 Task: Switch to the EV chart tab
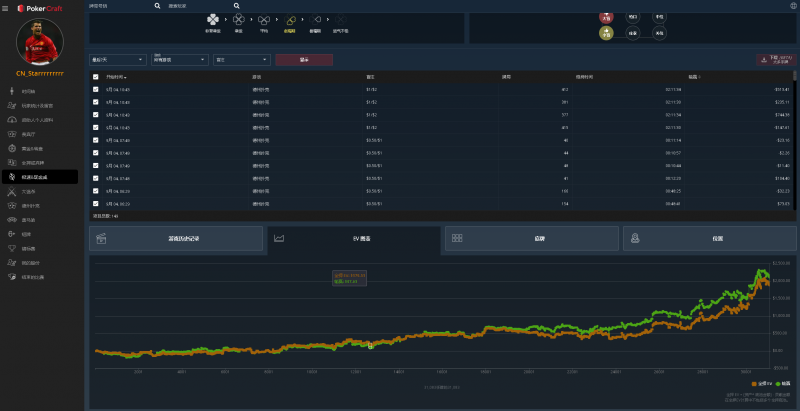[x=354, y=239]
